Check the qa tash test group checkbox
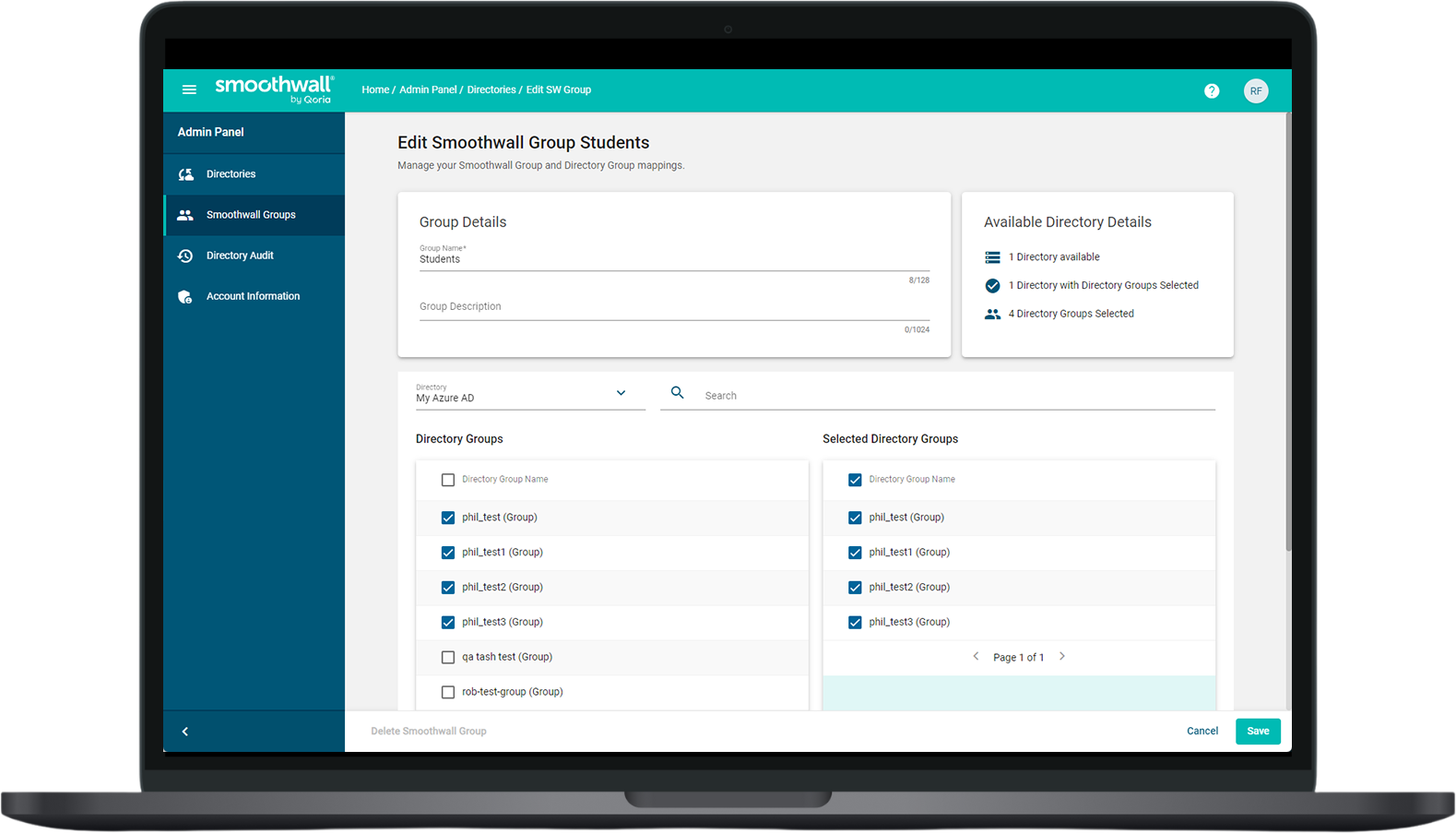 pos(448,658)
